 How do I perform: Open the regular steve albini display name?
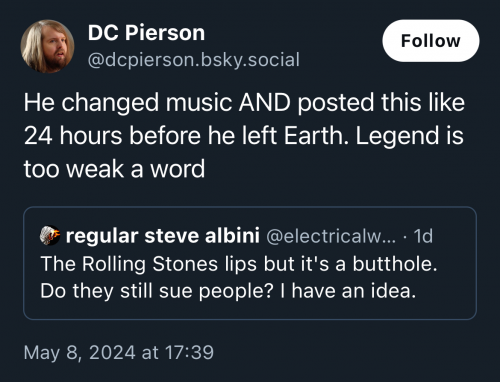tap(163, 236)
